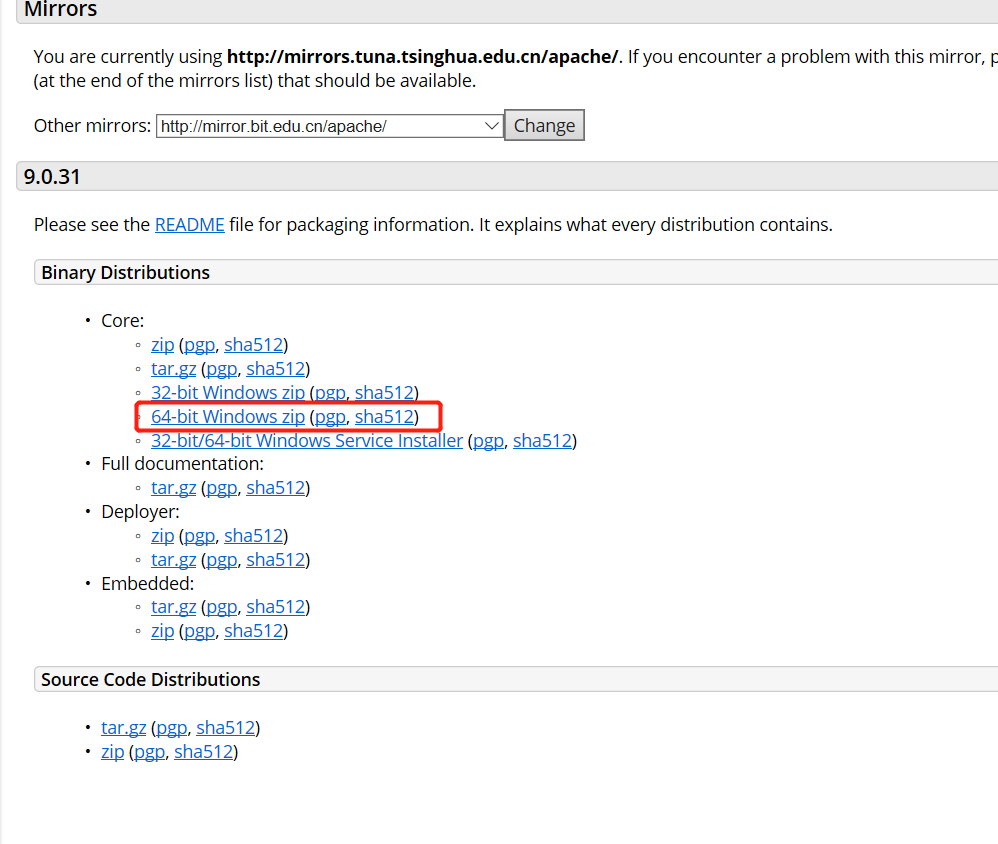Download Full documentation tar.gz
The height and width of the screenshot is (844, 998).
(173, 488)
